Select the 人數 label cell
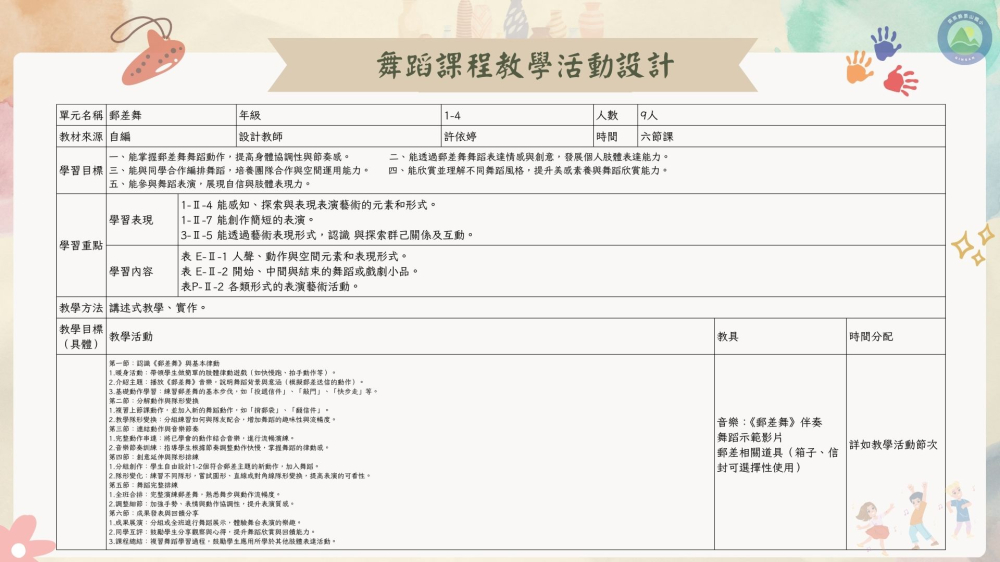 click(615, 115)
